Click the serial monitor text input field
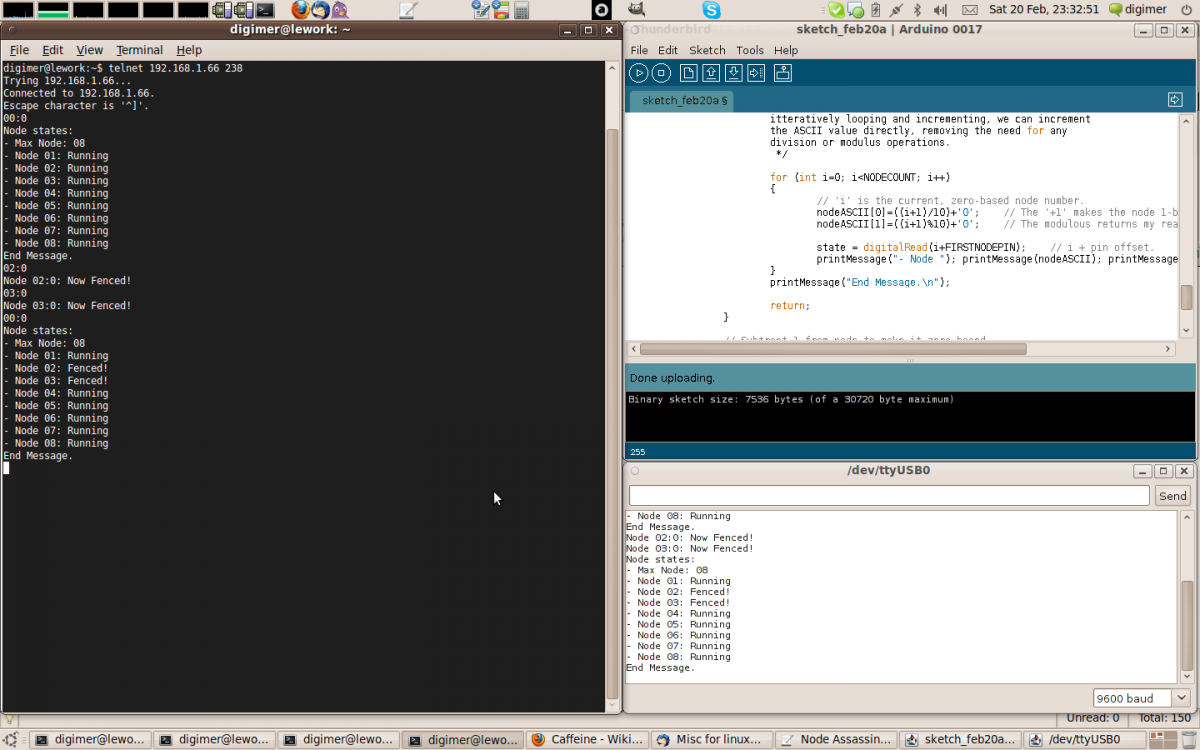Screen dimensions: 1200x750 pos(888,496)
